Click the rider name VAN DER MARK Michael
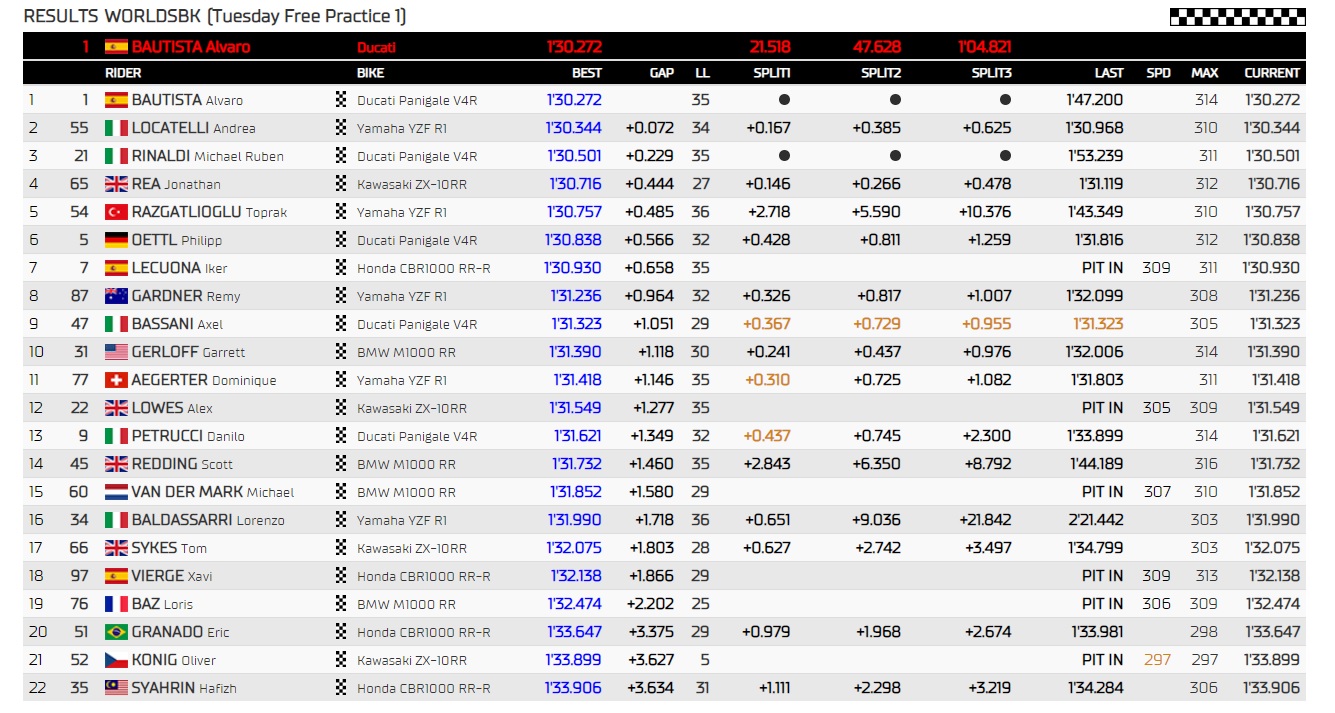This screenshot has width=1335, height=713. pyautogui.click(x=213, y=492)
